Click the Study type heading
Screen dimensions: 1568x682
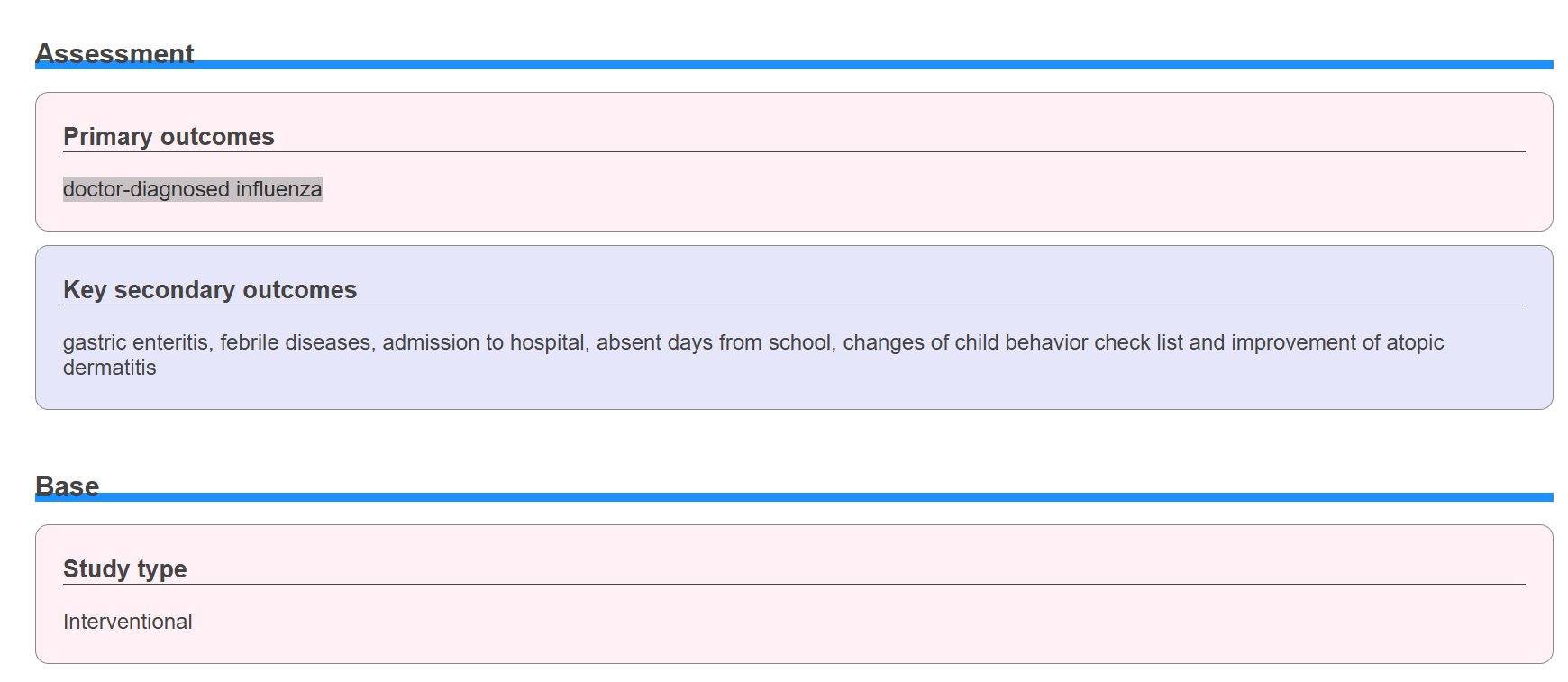[125, 569]
